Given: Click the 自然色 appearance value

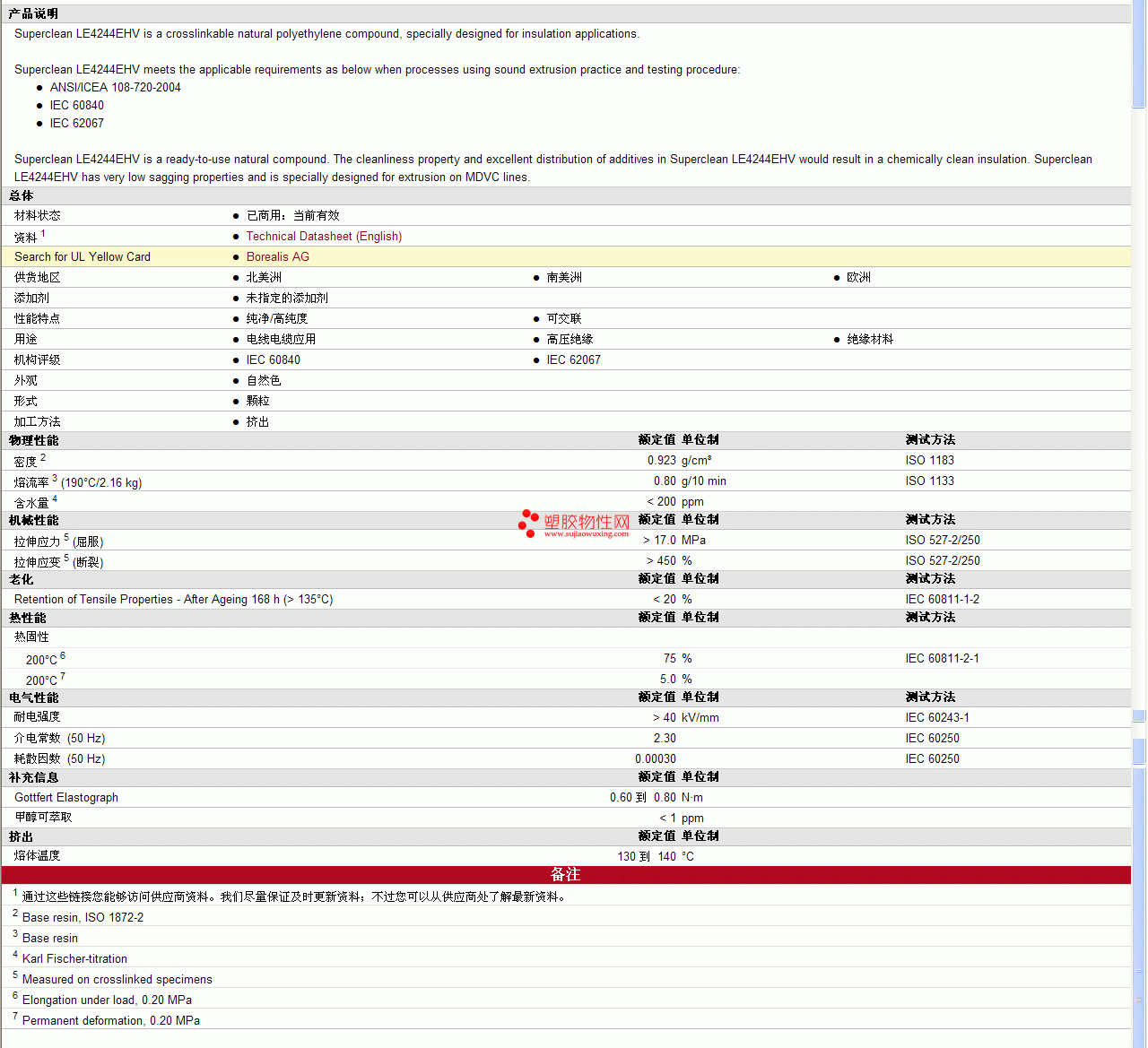Looking at the screenshot, I should pos(264,381).
